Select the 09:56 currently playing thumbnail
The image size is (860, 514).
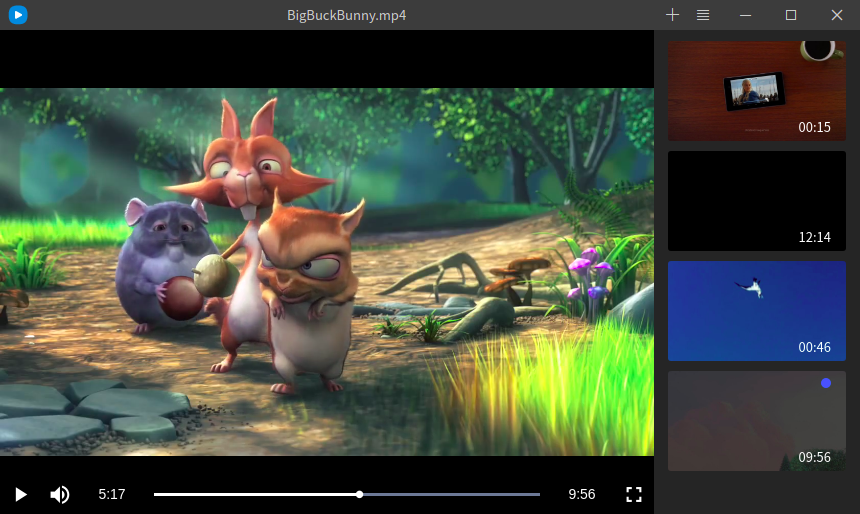[756, 421]
